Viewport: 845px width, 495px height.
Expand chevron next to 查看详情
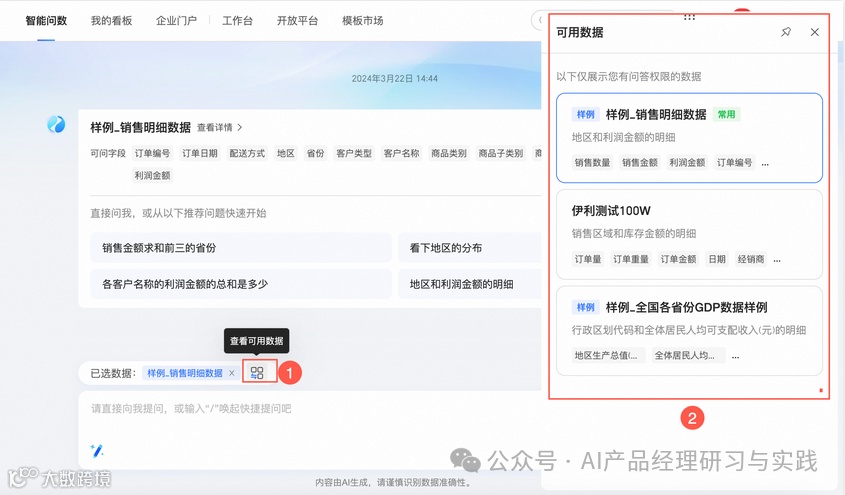pos(240,128)
